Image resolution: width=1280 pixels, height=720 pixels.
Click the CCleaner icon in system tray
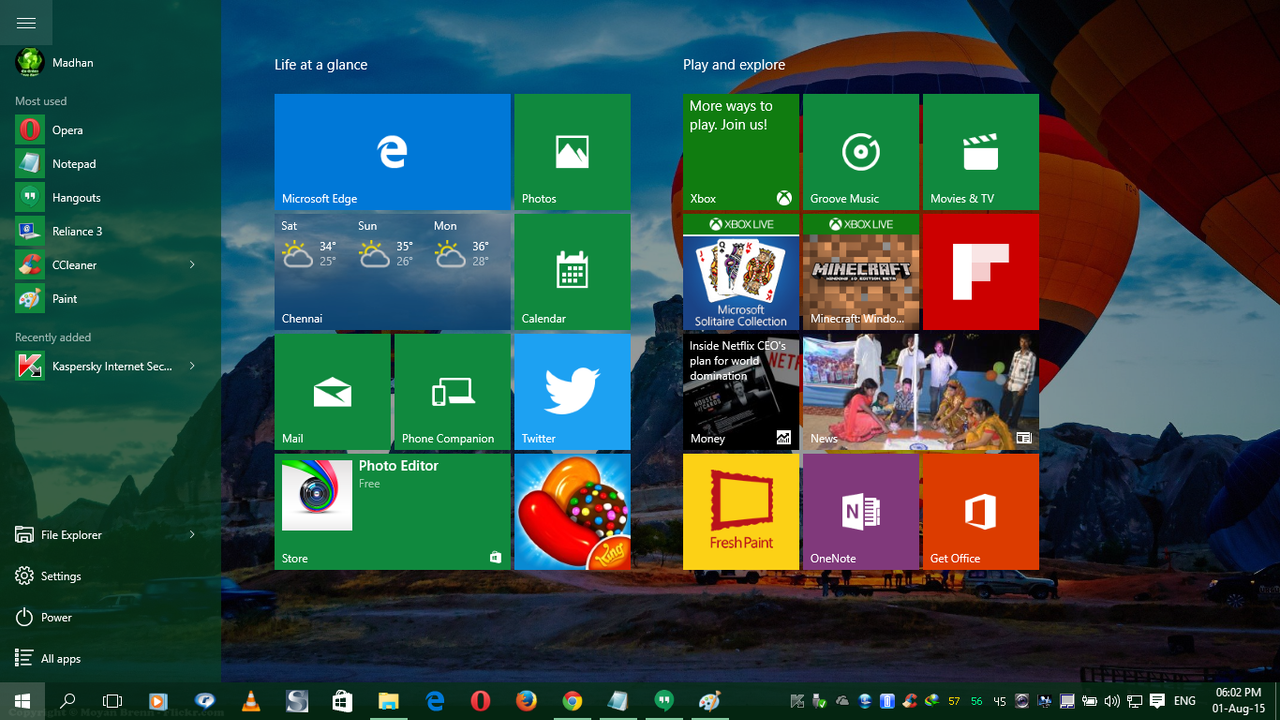[x=910, y=701]
